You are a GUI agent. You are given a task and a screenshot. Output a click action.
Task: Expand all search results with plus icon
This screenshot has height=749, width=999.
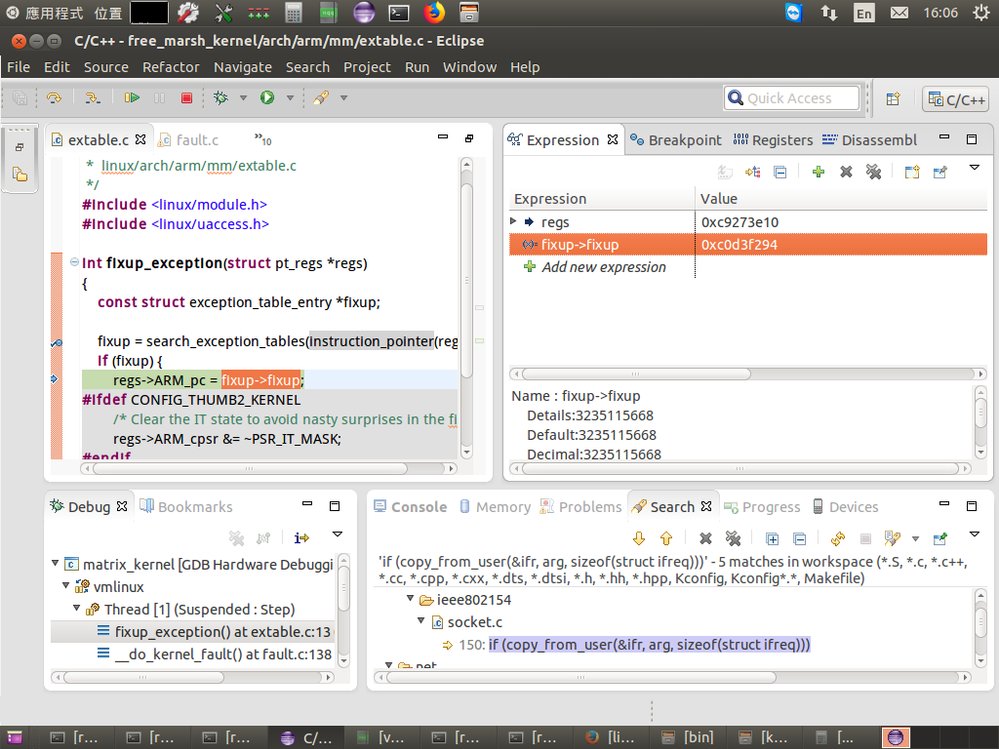point(772,539)
